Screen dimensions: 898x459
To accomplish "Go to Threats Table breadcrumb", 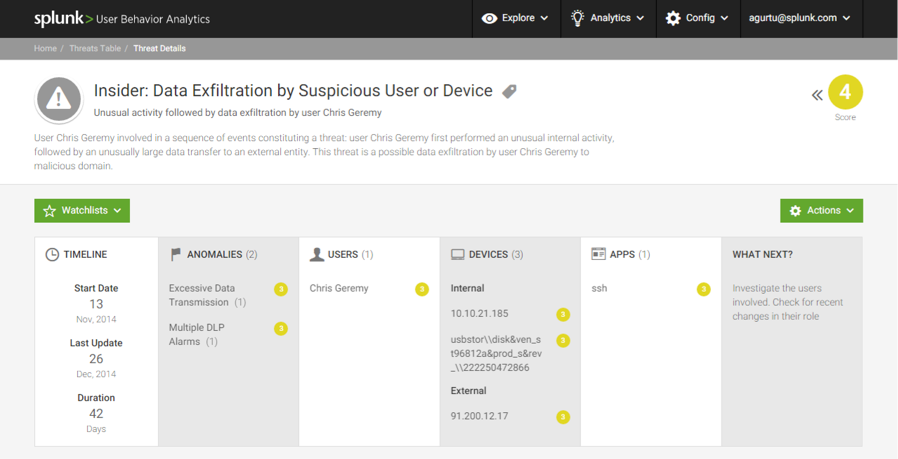I will [x=95, y=49].
